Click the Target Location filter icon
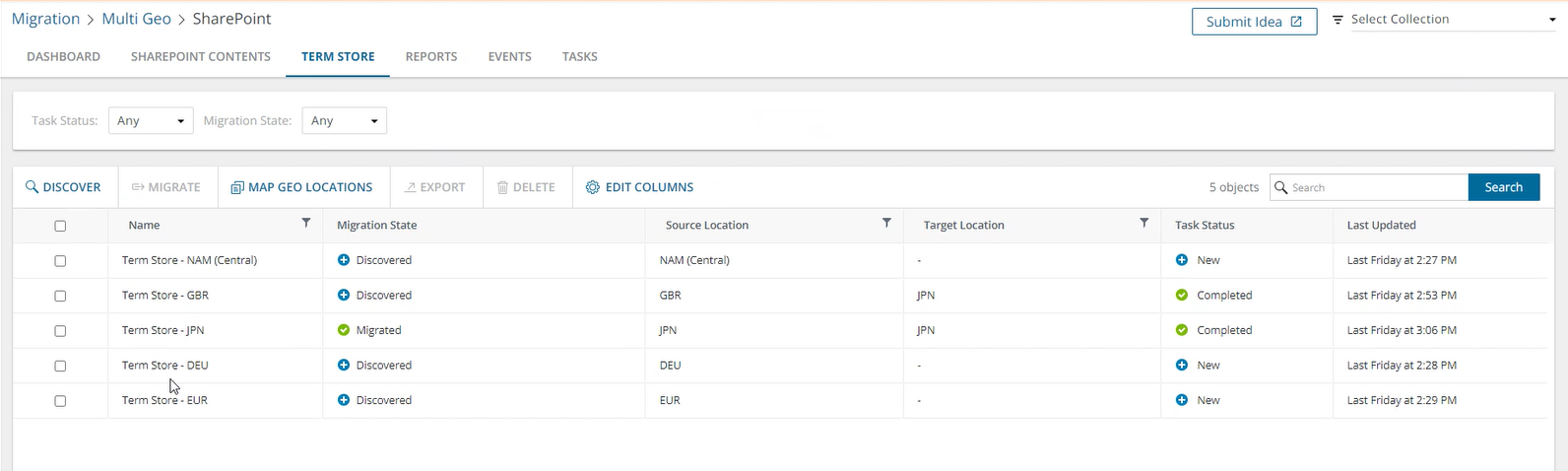Image resolution: width=1568 pixels, height=471 pixels. click(1143, 224)
